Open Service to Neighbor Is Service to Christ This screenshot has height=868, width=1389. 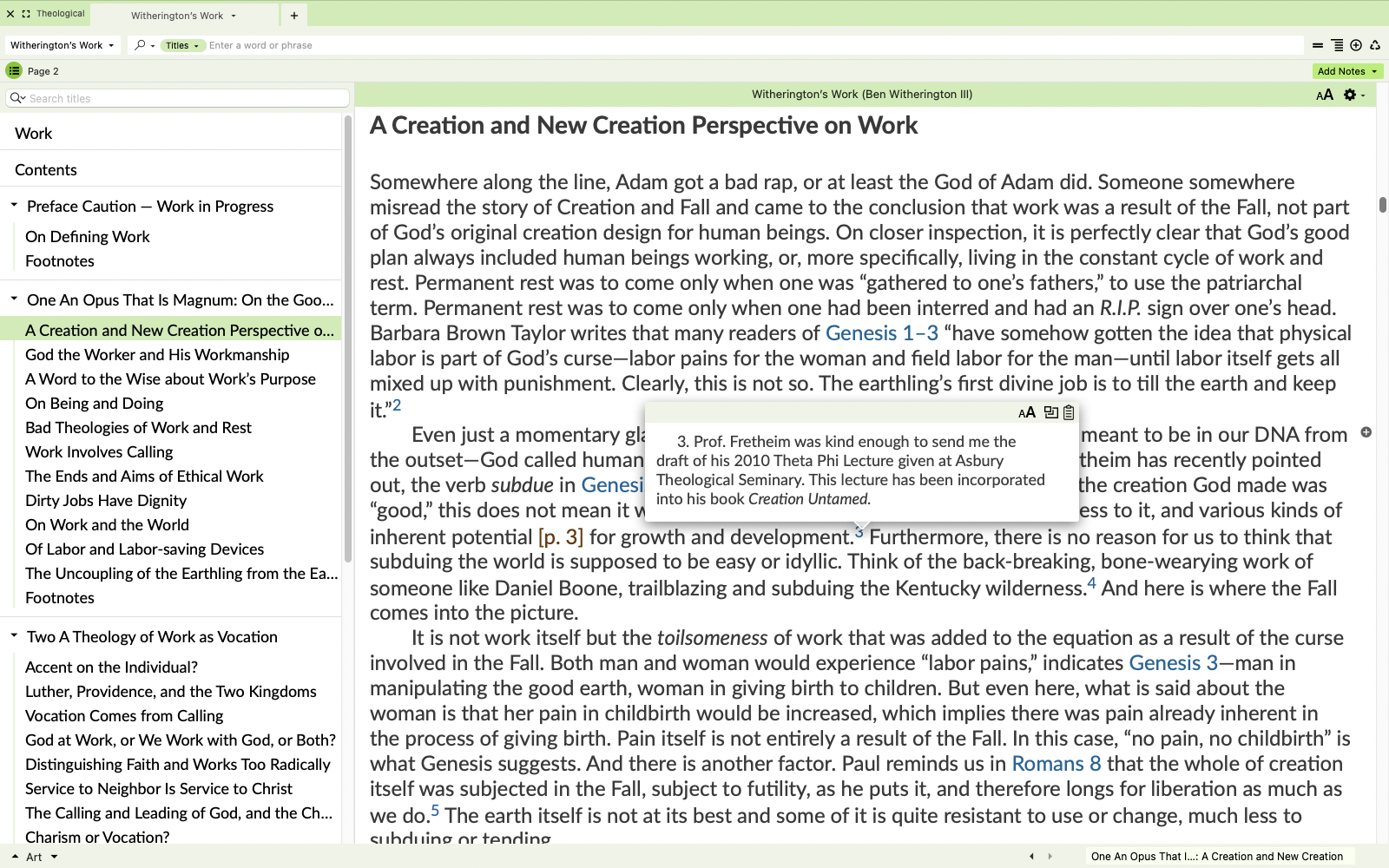[x=159, y=789]
